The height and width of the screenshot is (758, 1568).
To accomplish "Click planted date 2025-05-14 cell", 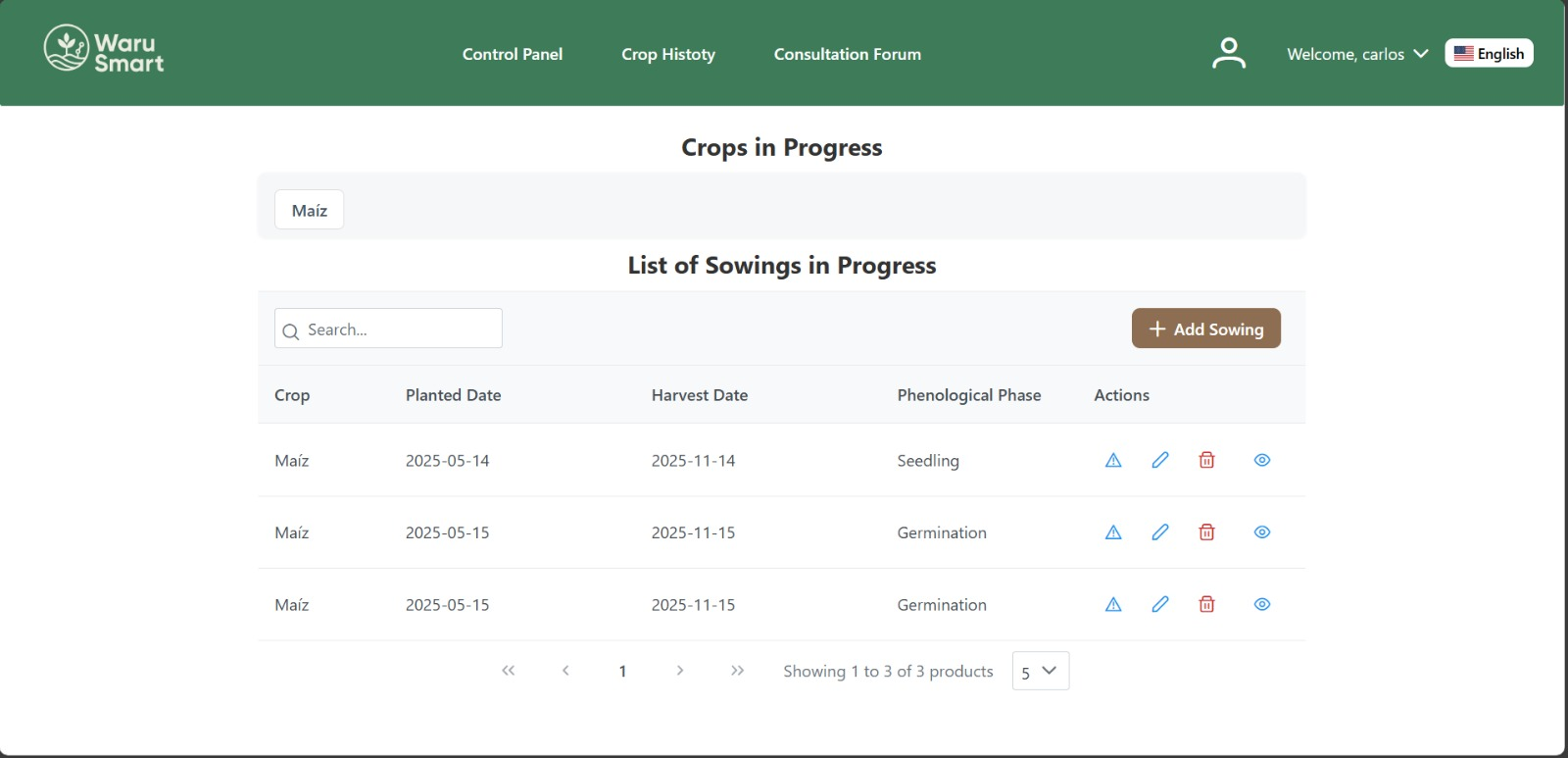I will (x=448, y=461).
